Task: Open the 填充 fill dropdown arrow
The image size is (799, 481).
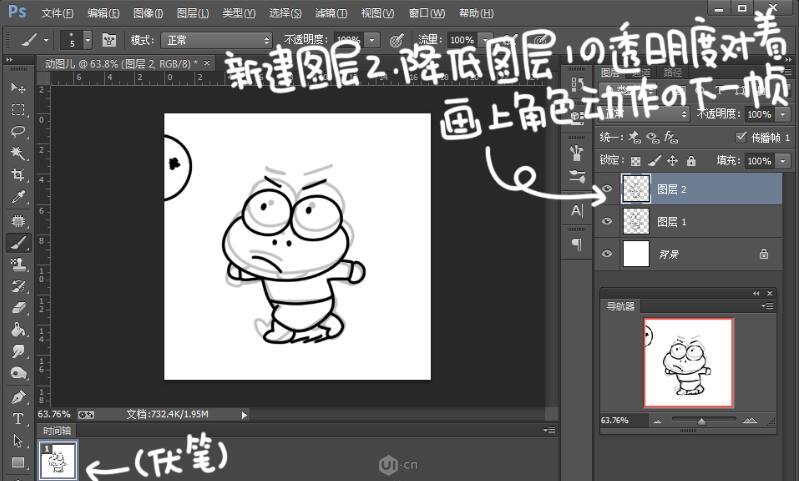Action: [x=783, y=161]
